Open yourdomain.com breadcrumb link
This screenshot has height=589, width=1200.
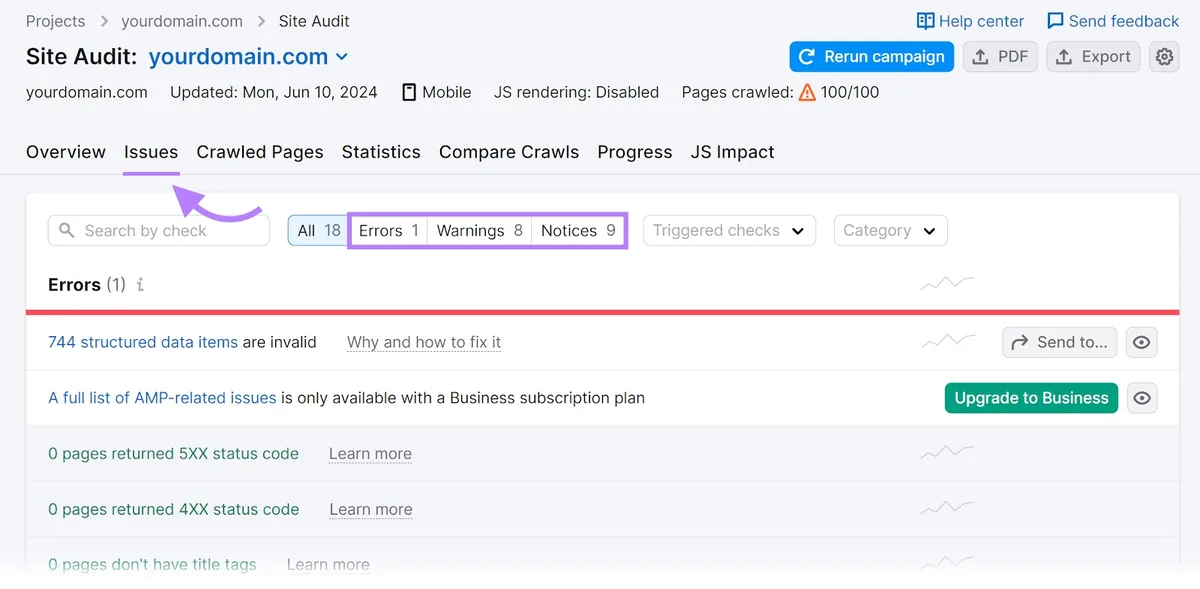182,21
